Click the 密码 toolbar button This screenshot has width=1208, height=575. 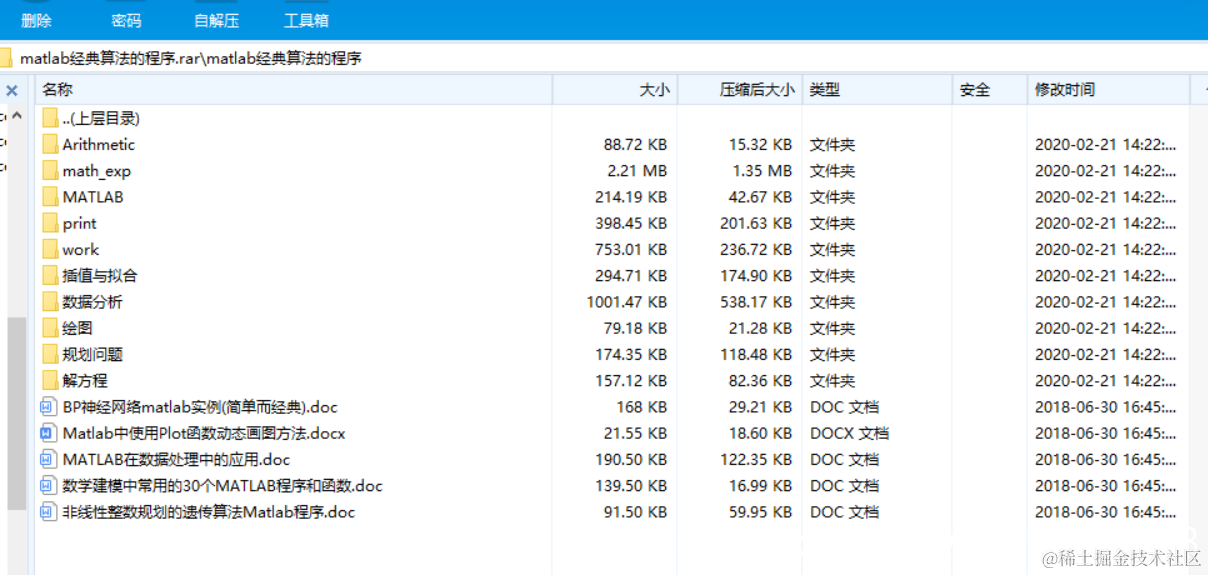126,20
